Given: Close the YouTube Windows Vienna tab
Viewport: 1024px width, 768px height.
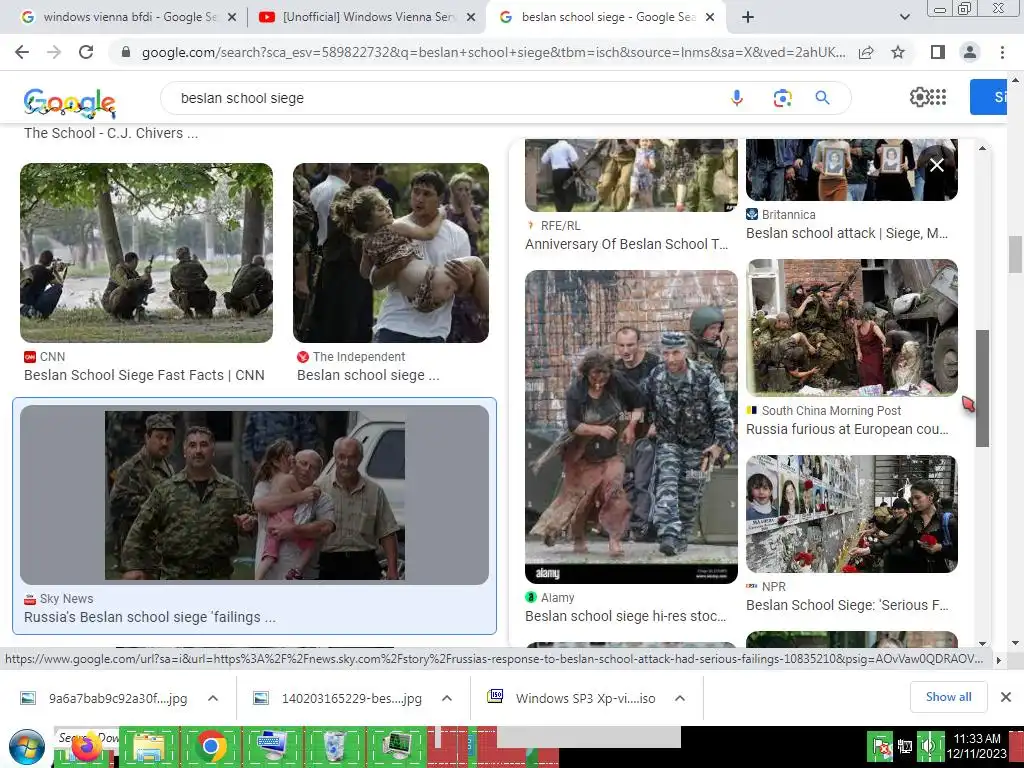Looking at the screenshot, I should [470, 18].
